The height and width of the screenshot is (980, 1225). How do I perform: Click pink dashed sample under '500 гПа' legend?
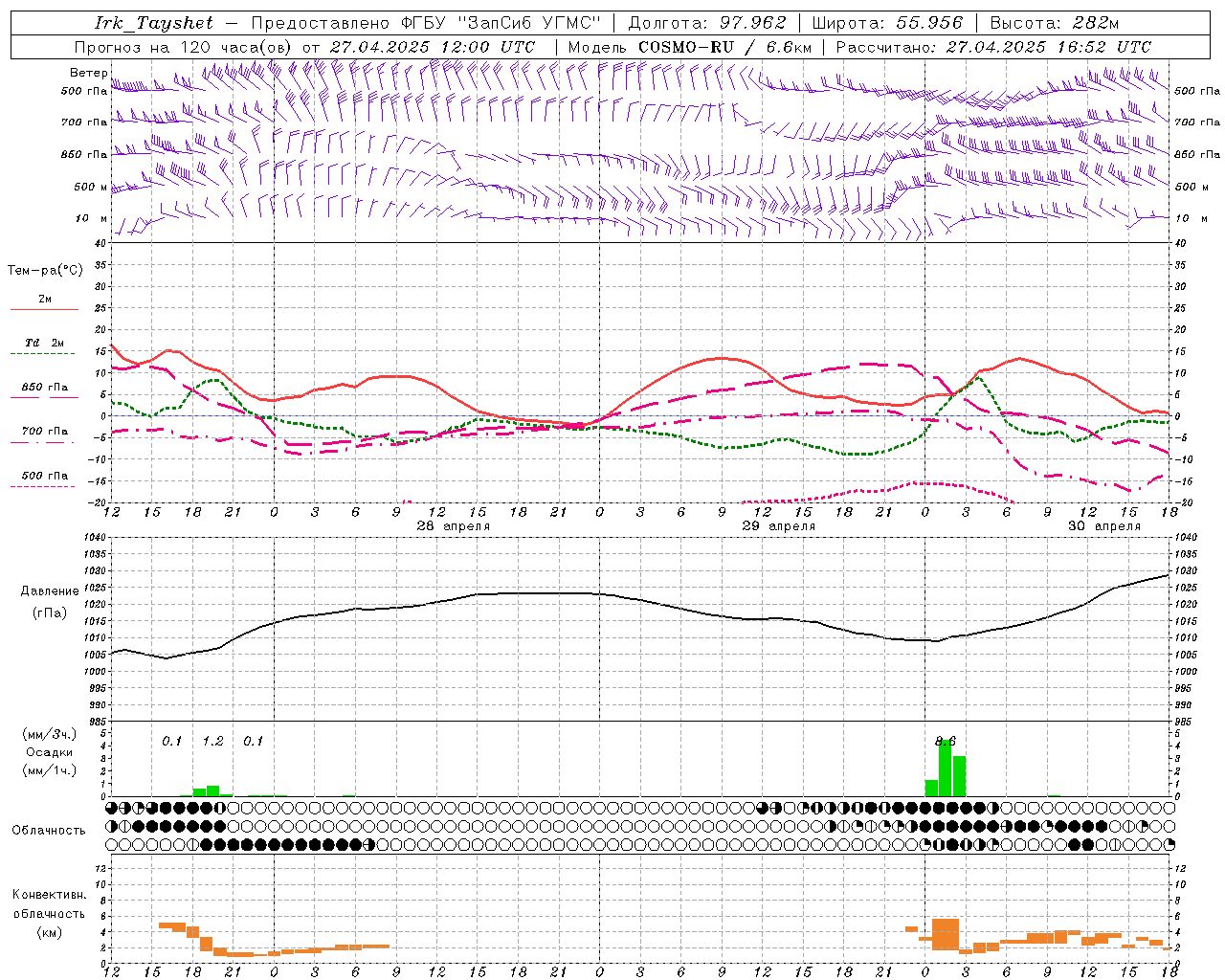tap(44, 487)
